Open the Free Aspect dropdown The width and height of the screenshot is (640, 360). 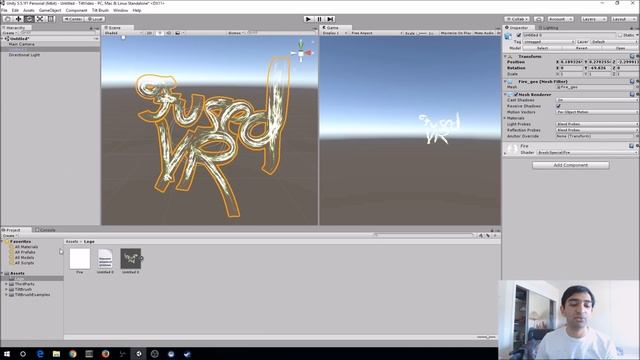[376, 33]
